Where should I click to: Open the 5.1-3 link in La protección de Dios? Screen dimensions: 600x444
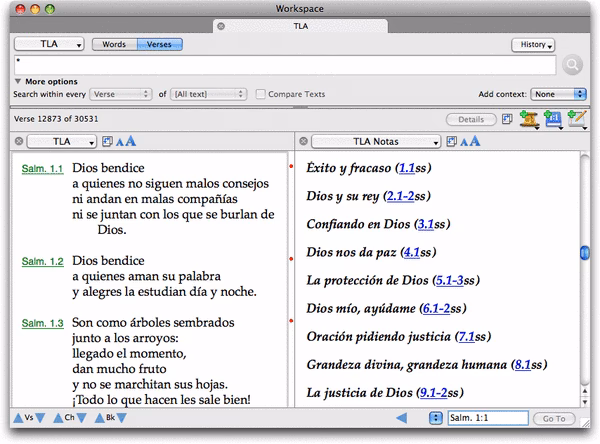coord(450,280)
